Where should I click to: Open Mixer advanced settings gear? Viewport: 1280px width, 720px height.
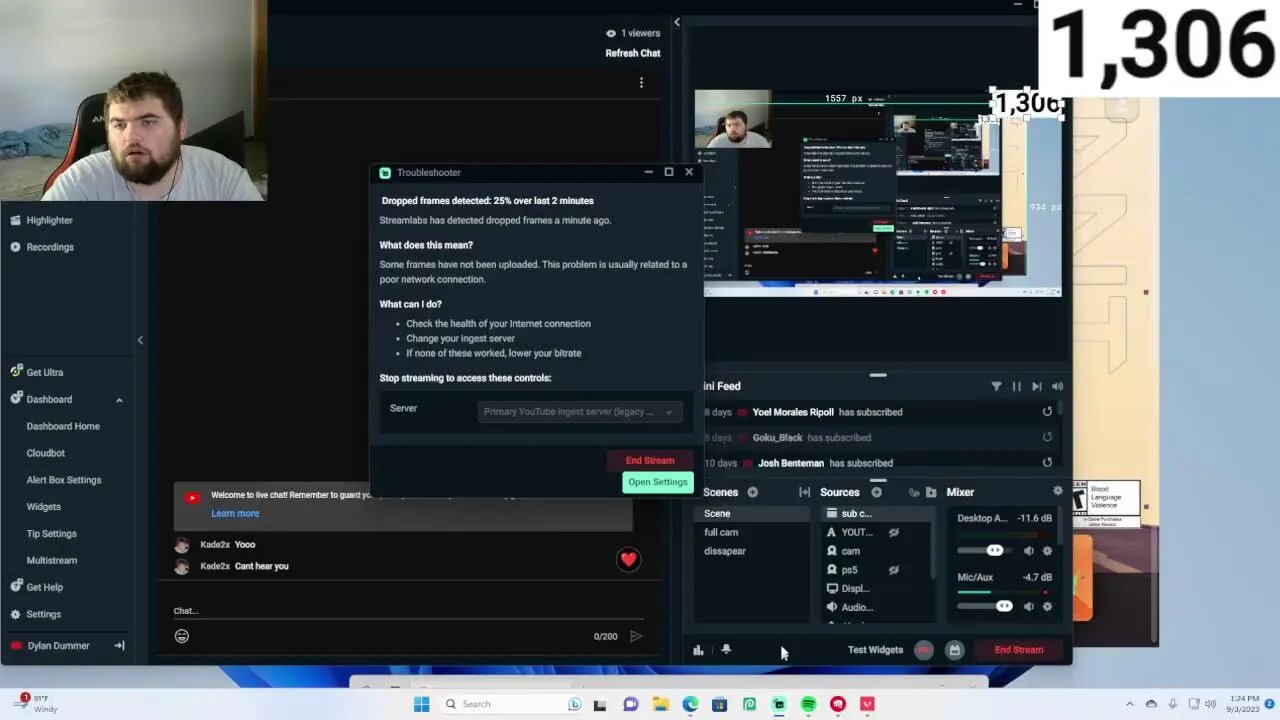[x=1058, y=491]
